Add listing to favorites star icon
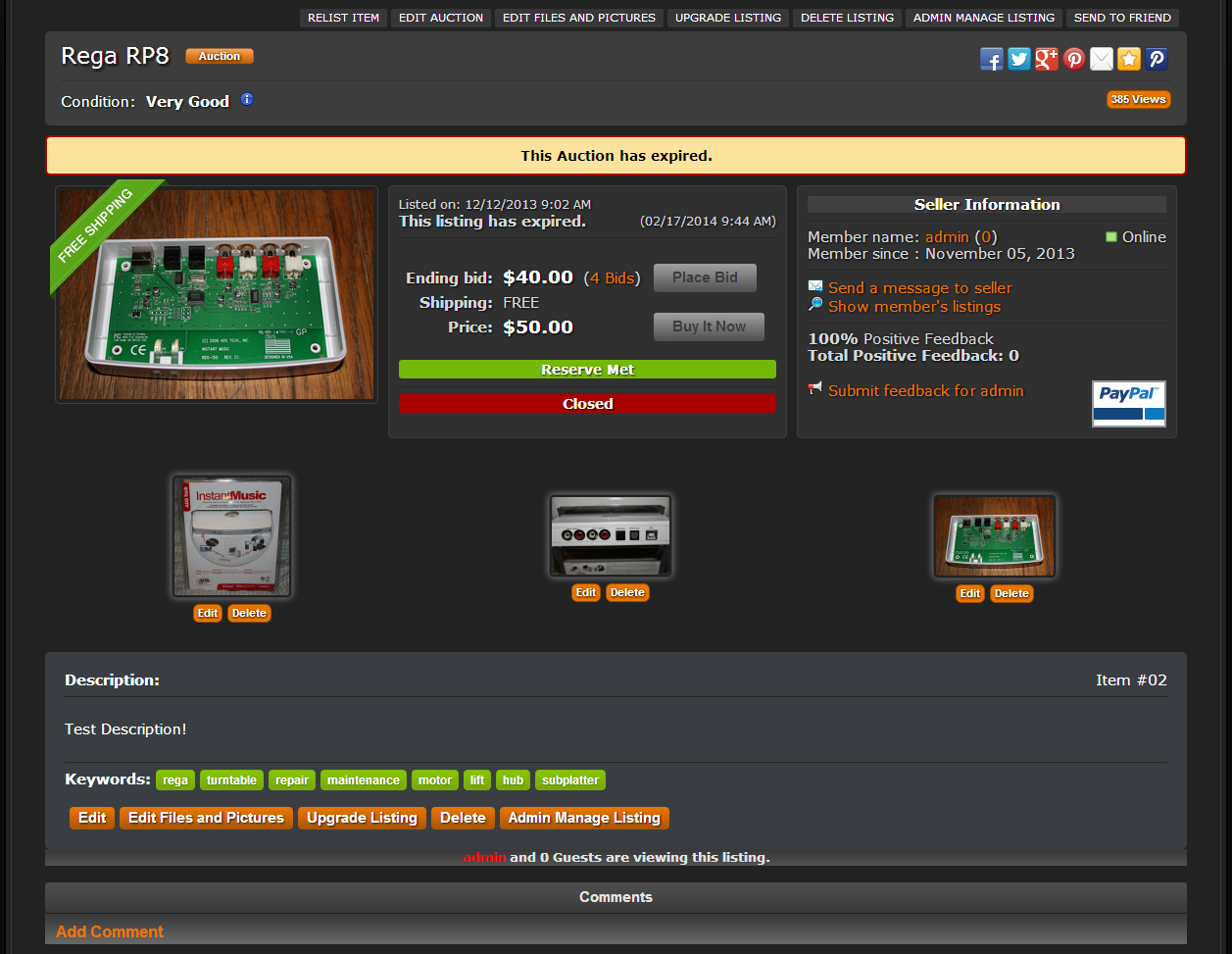This screenshot has width=1232, height=954. [1129, 59]
